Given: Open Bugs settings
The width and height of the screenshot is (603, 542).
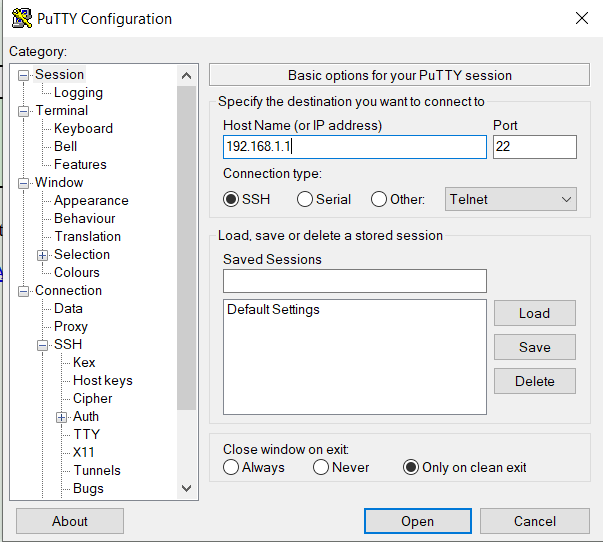Looking at the screenshot, I should pyautogui.click(x=88, y=489).
